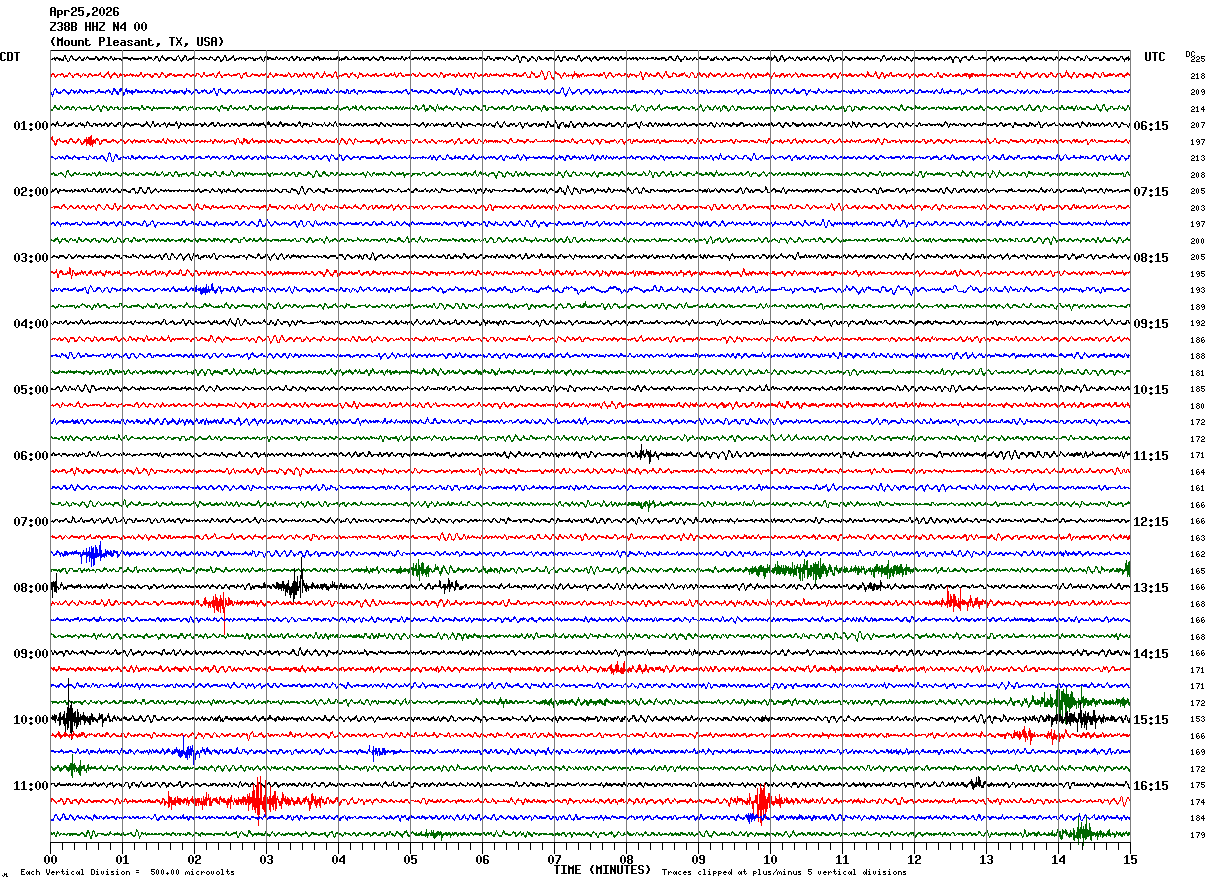
Task: Select the 07:00 CDT row label
Action: [31, 522]
